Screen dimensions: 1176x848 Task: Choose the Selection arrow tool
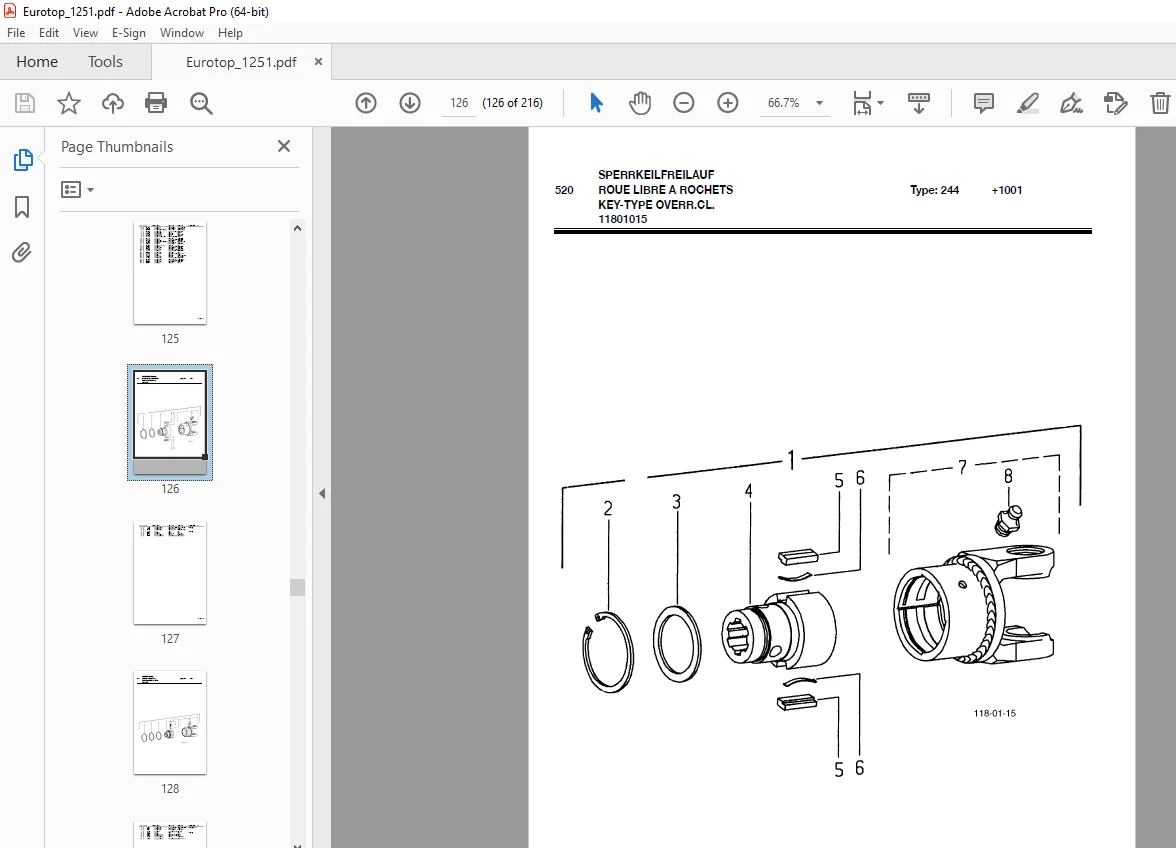(596, 103)
